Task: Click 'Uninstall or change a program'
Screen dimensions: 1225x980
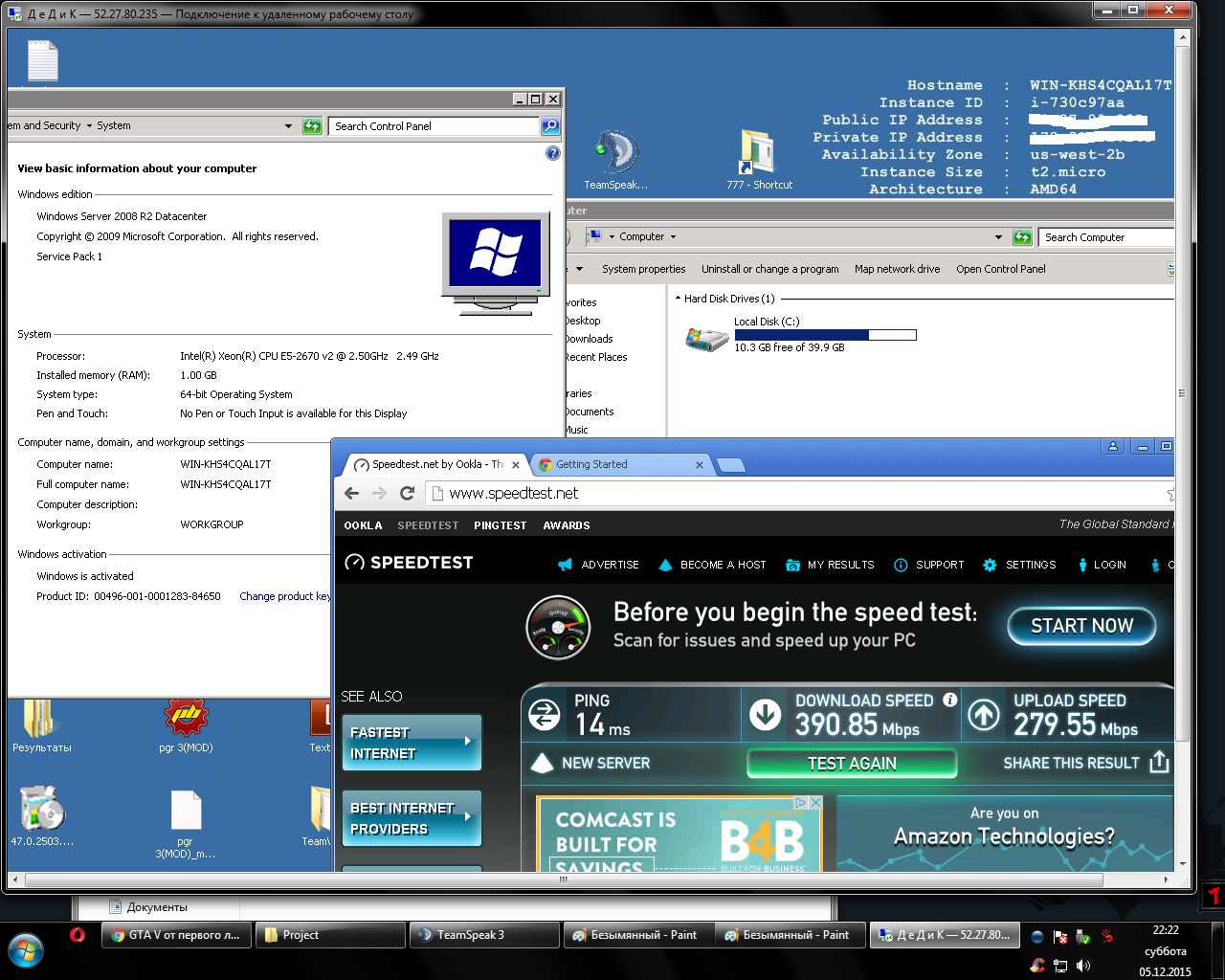Action: (769, 269)
